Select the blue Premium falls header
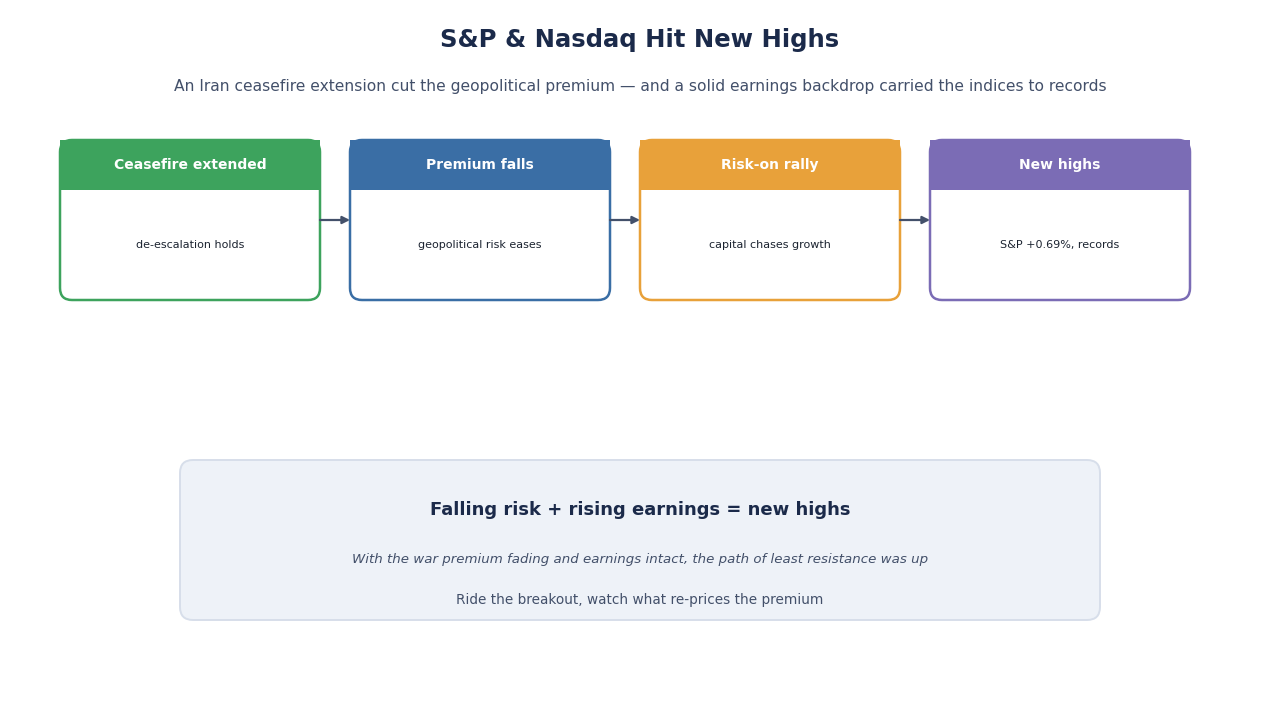The height and width of the screenshot is (720, 1280). point(480,165)
